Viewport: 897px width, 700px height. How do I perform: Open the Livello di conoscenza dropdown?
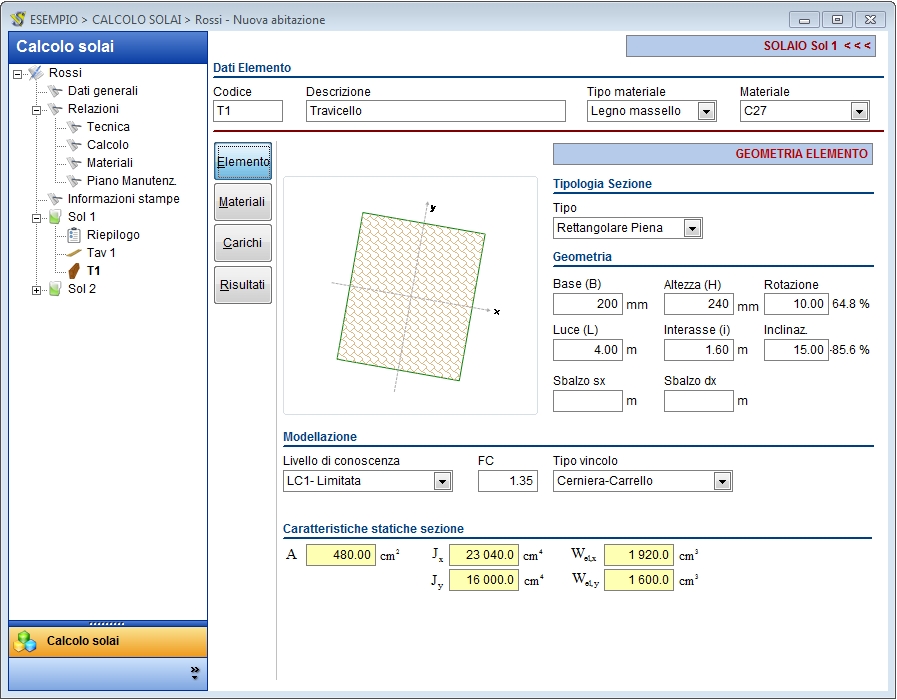[x=442, y=481]
